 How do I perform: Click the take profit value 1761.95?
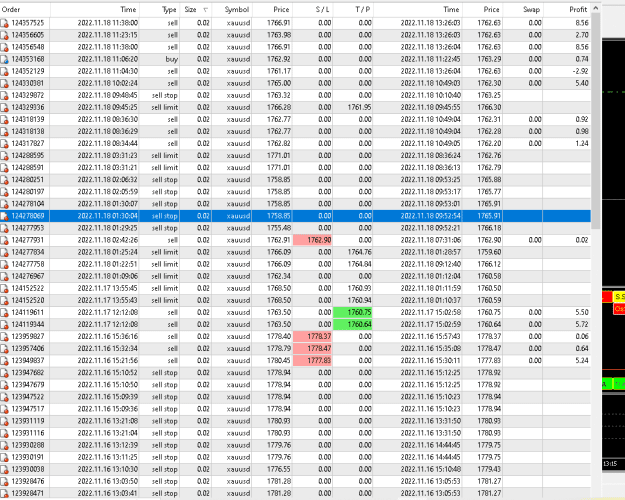tap(359, 108)
